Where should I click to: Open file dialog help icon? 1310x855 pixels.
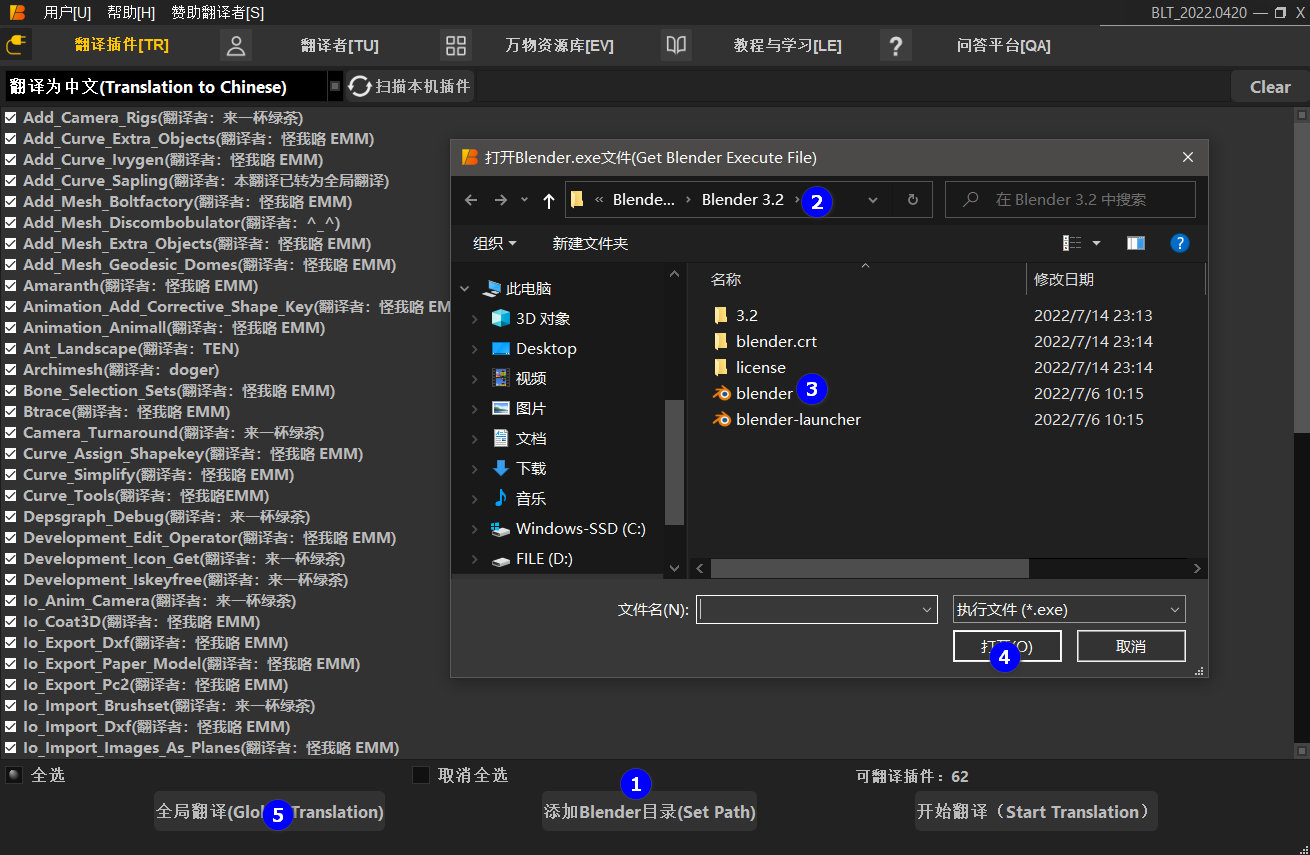pyautogui.click(x=1180, y=243)
